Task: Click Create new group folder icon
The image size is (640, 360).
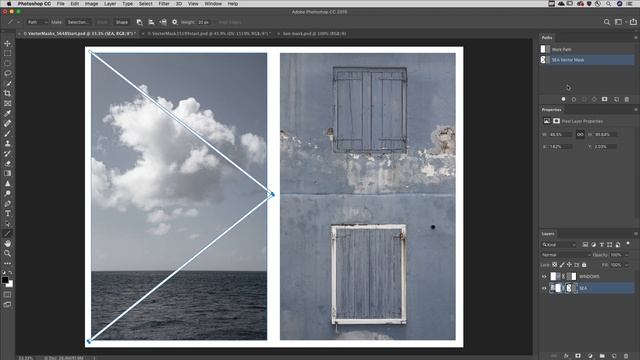Action: [602, 356]
